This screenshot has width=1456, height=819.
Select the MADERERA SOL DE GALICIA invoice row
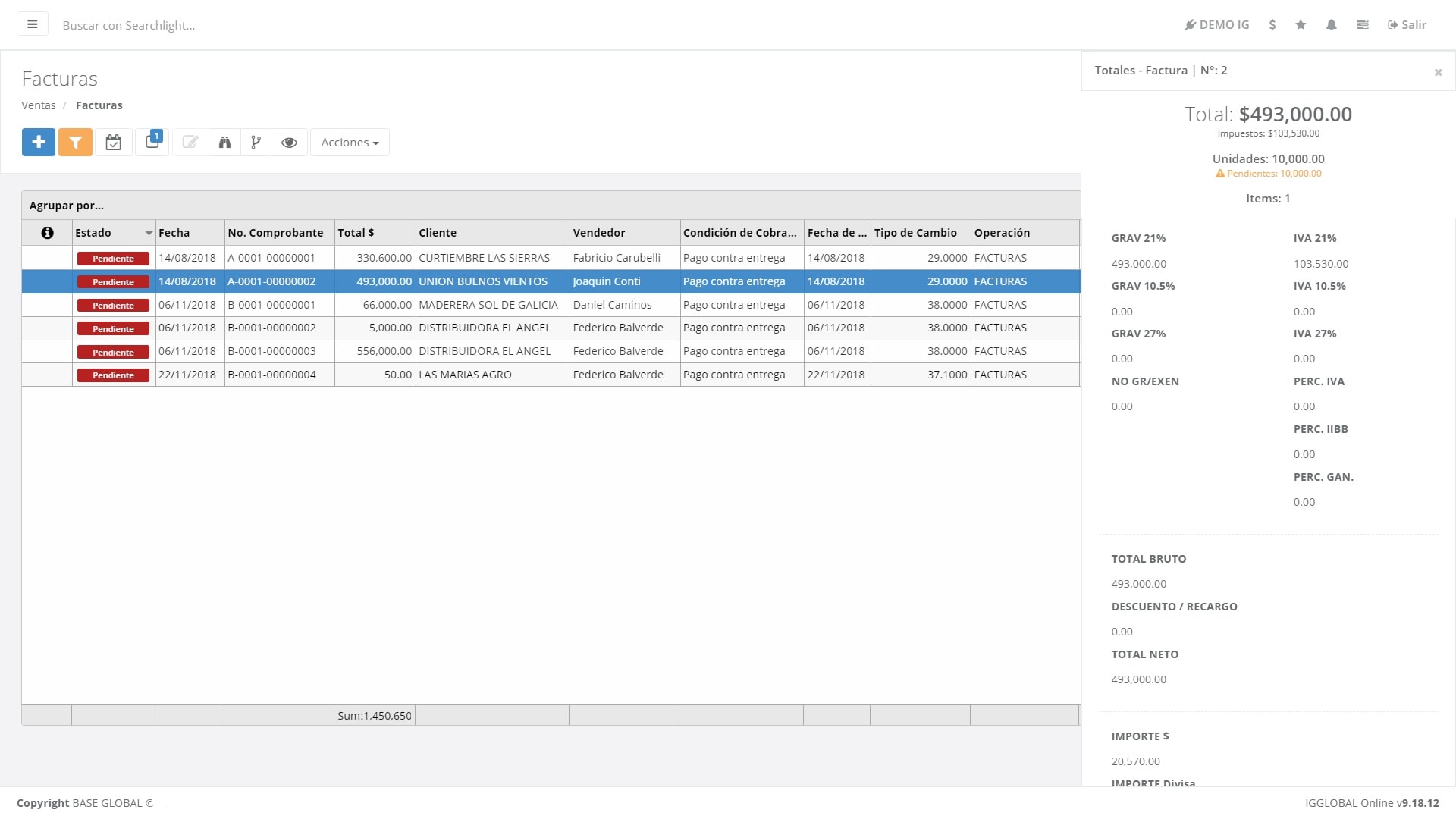(488, 305)
